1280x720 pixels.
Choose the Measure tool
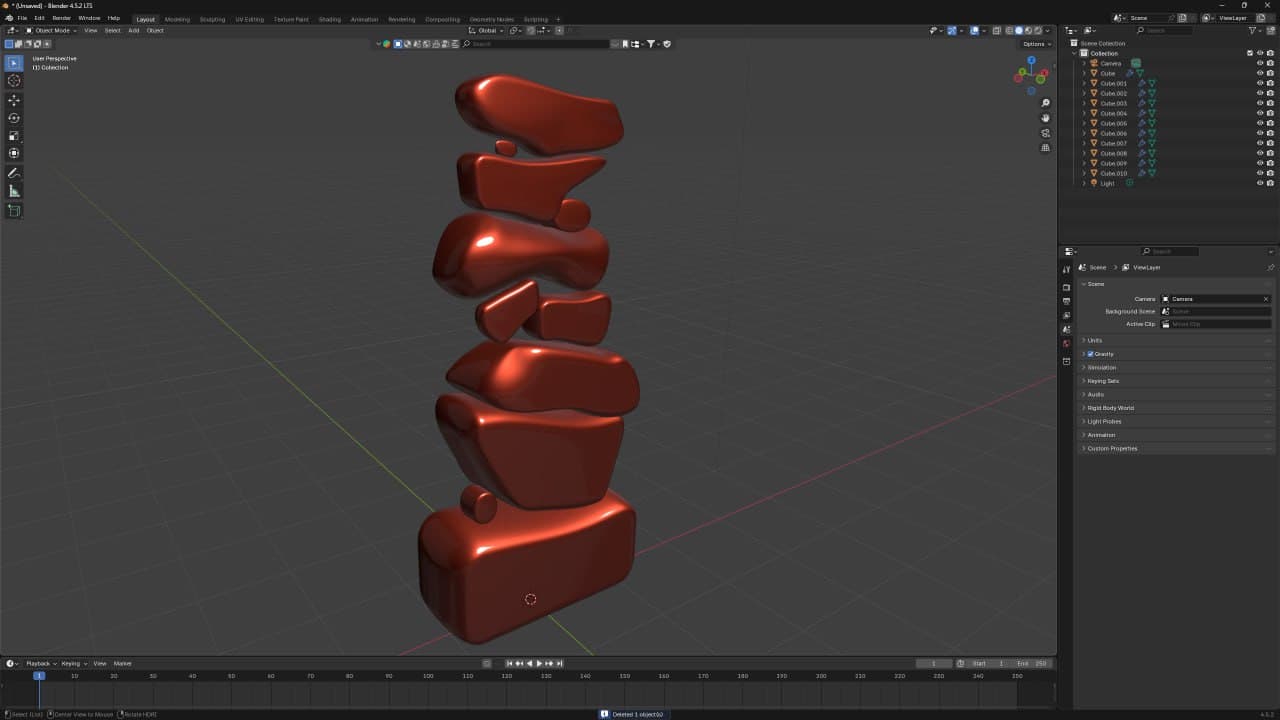[x=14, y=191]
